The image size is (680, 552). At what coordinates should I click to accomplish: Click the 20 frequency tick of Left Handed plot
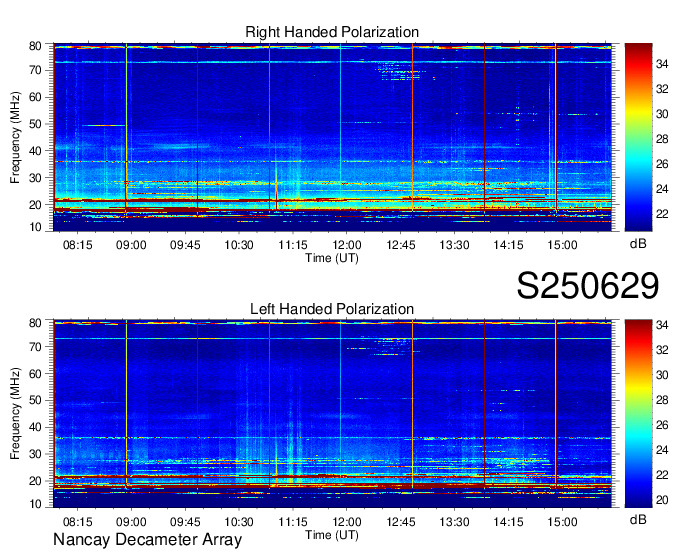(35, 481)
